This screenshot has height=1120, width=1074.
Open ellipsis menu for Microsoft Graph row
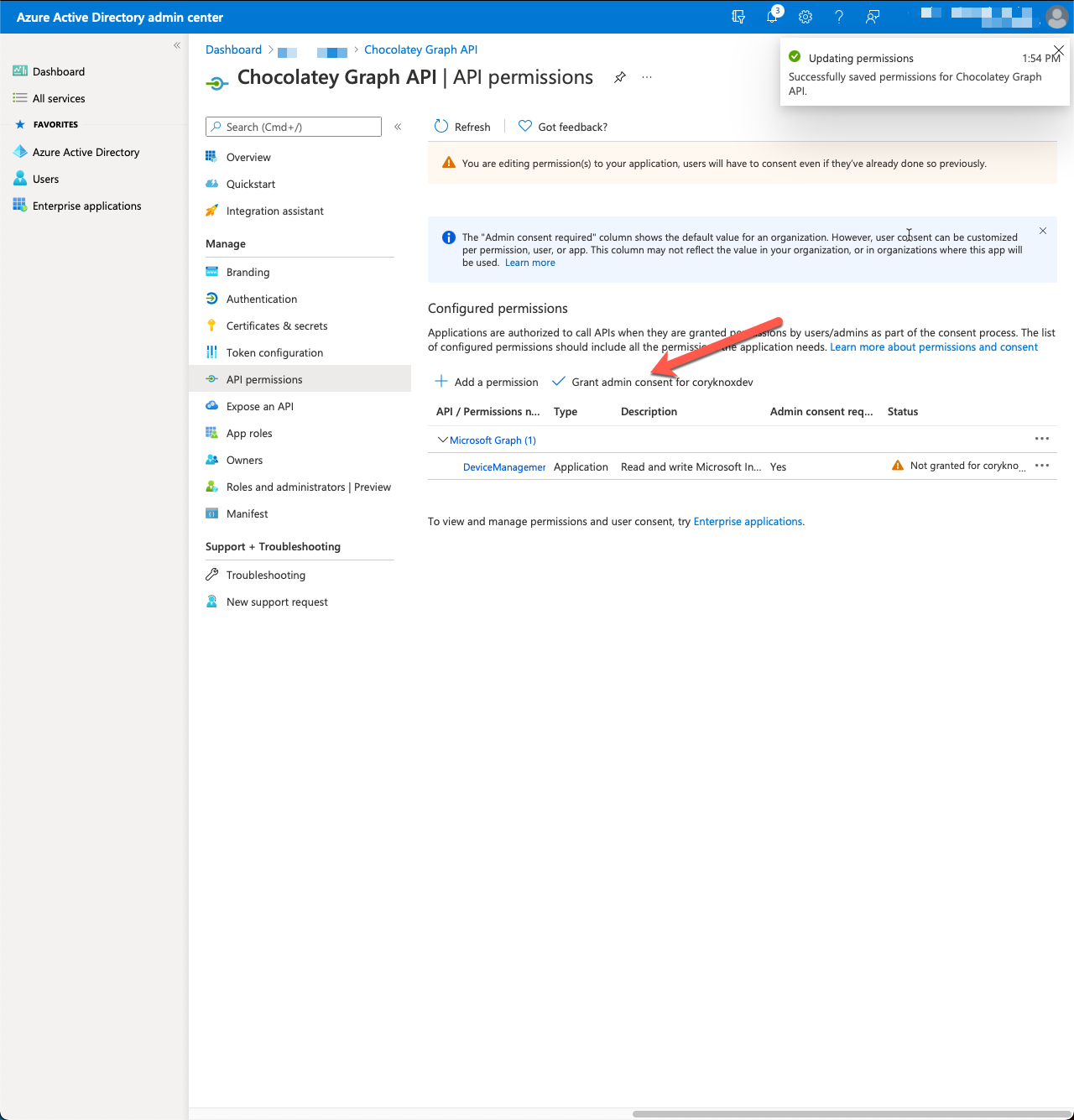pos(1042,439)
